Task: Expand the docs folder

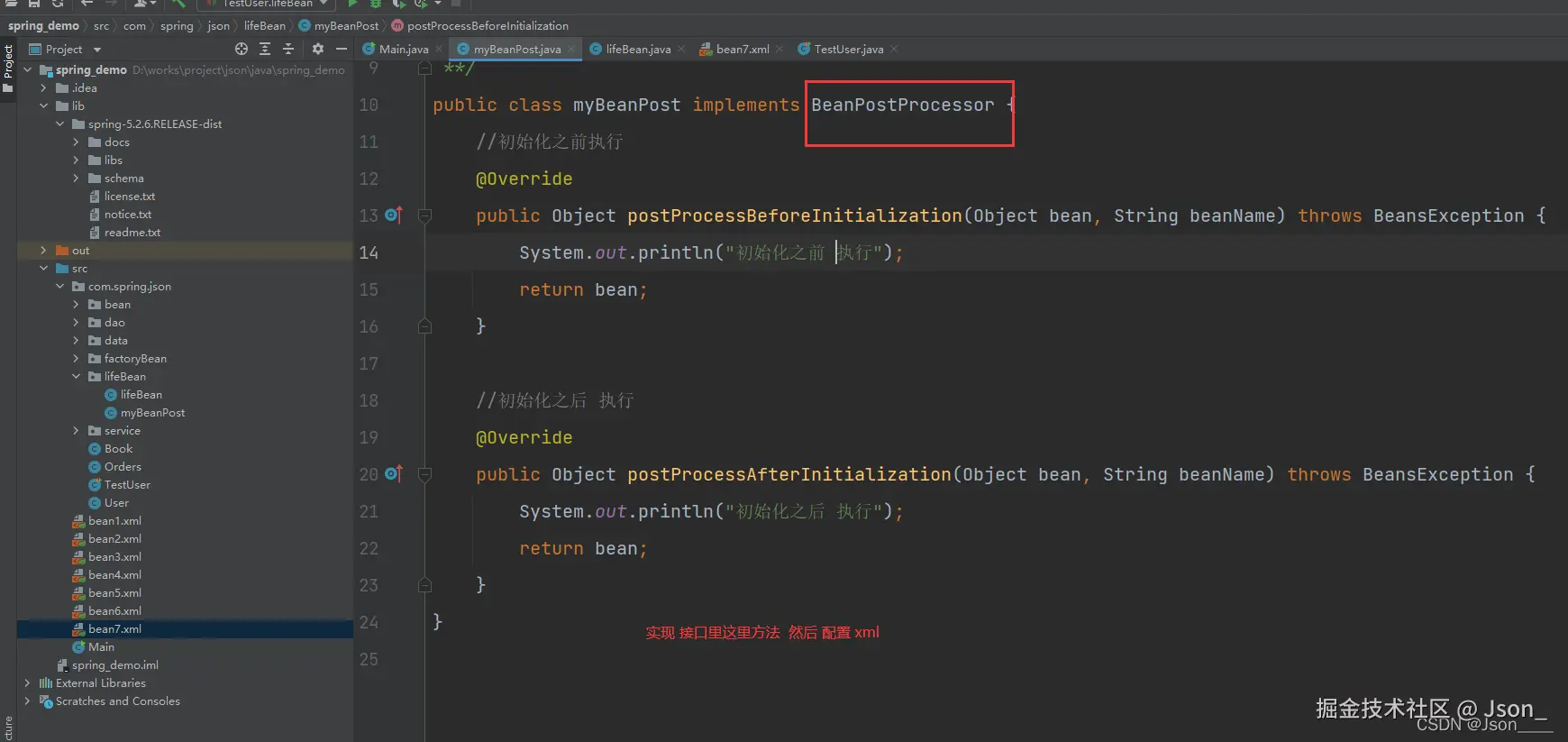Action: (x=76, y=142)
